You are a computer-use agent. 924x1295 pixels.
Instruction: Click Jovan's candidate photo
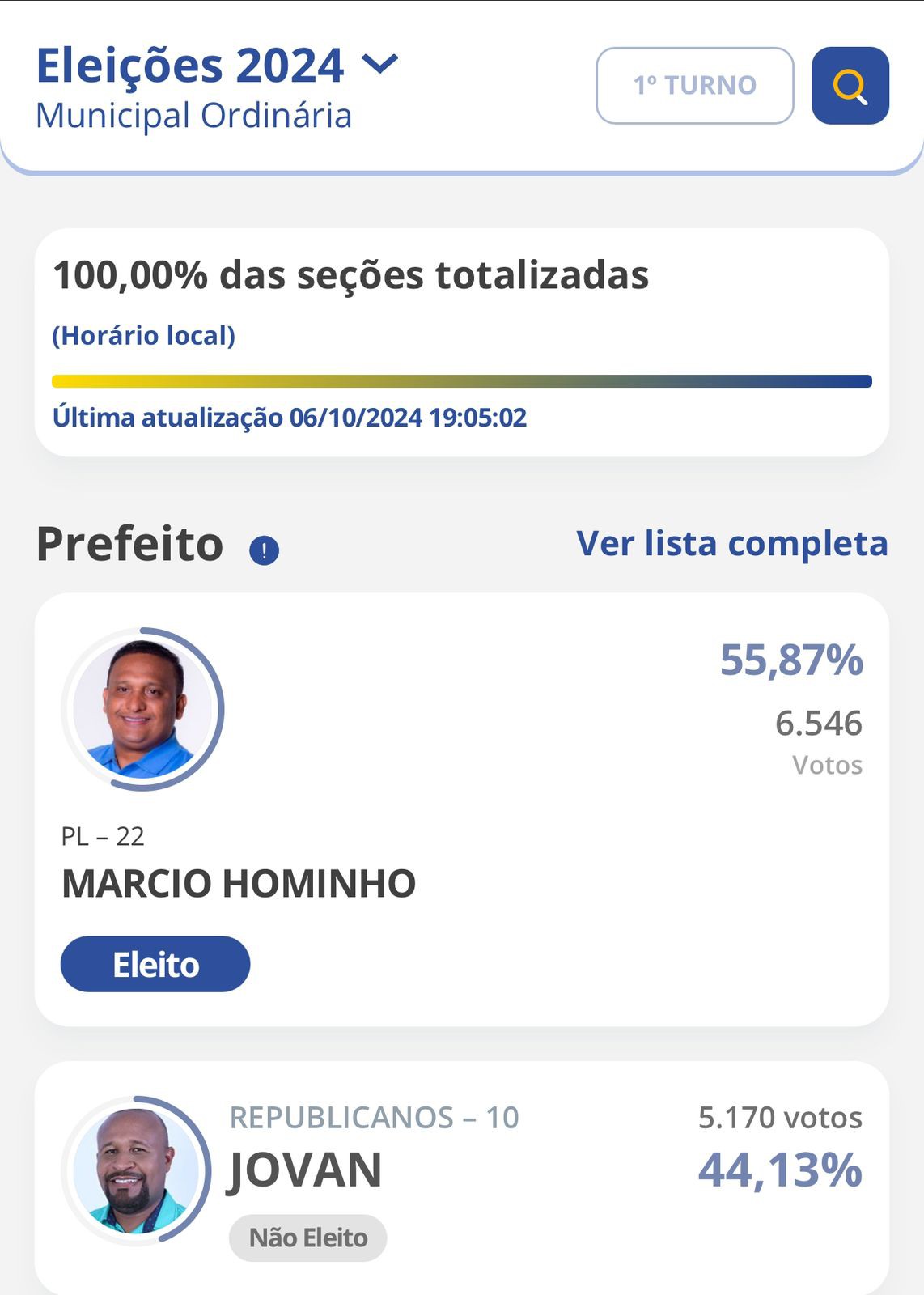(x=136, y=1170)
